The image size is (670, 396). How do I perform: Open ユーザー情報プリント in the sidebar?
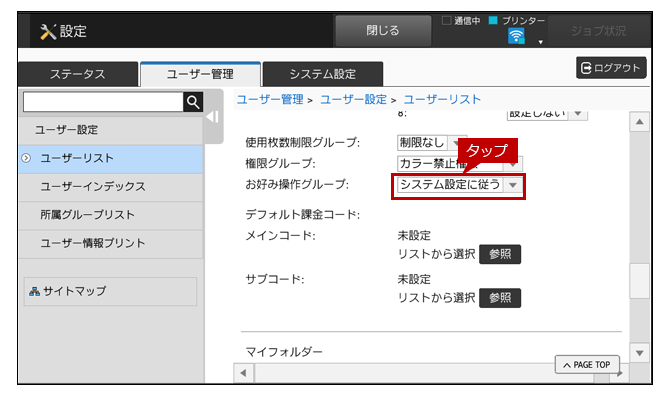tap(110, 243)
